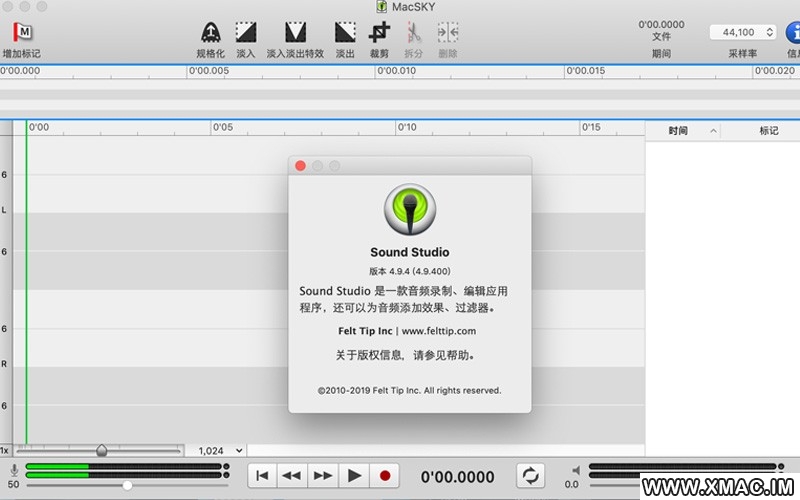Open the 44,100 sample rate dropdown
The width and height of the screenshot is (800, 500).
click(742, 32)
